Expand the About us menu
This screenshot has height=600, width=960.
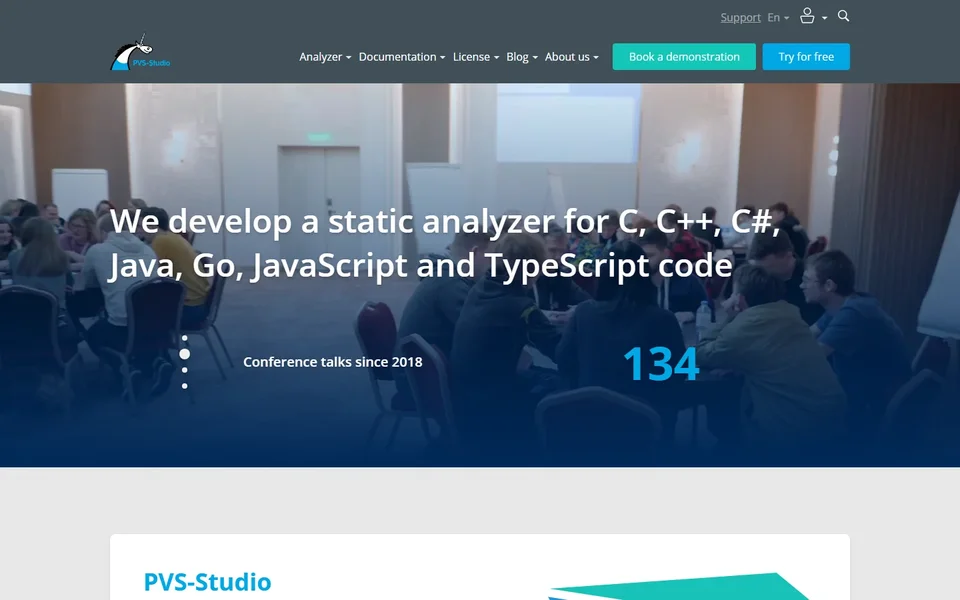pyautogui.click(x=572, y=57)
